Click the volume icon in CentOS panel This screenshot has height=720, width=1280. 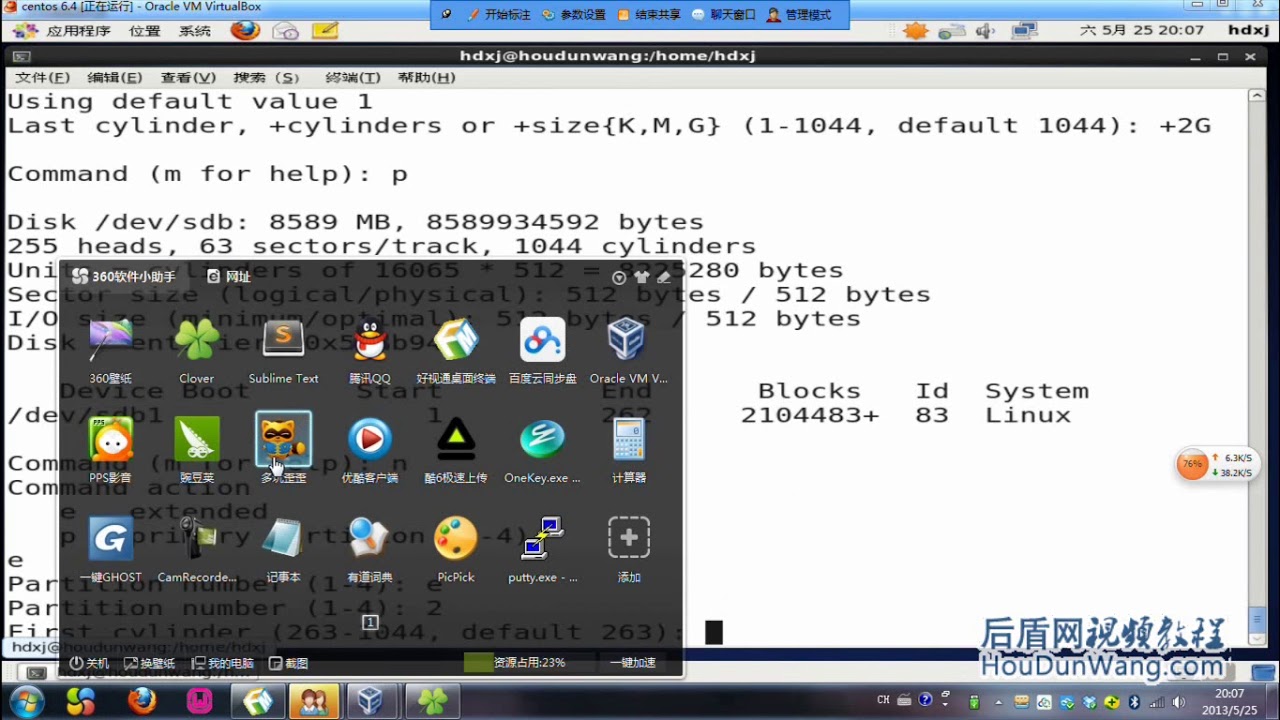click(x=985, y=31)
